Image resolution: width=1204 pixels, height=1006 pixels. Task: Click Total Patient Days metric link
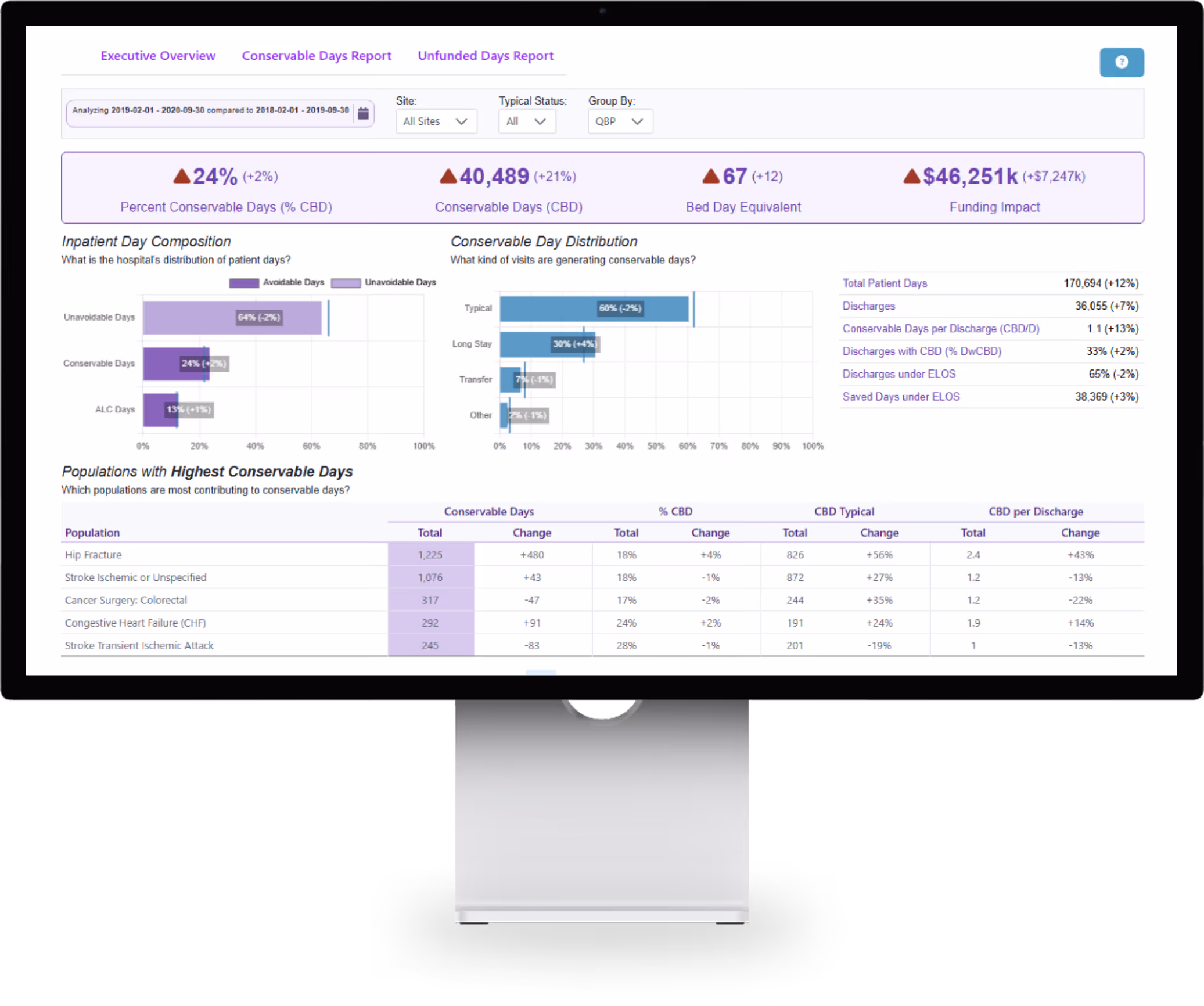coord(885,283)
